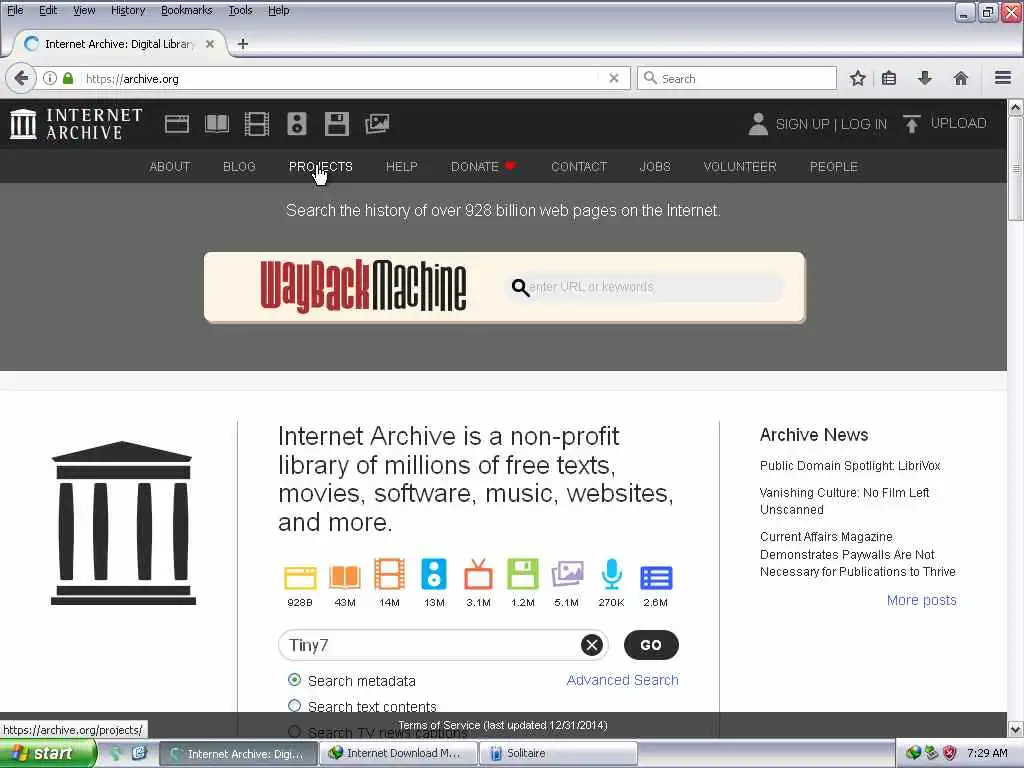Go to the browser Home icon
1024x768 pixels.
pos(960,78)
